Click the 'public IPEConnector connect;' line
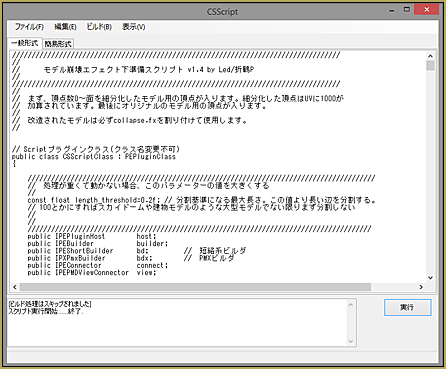 pos(98,265)
